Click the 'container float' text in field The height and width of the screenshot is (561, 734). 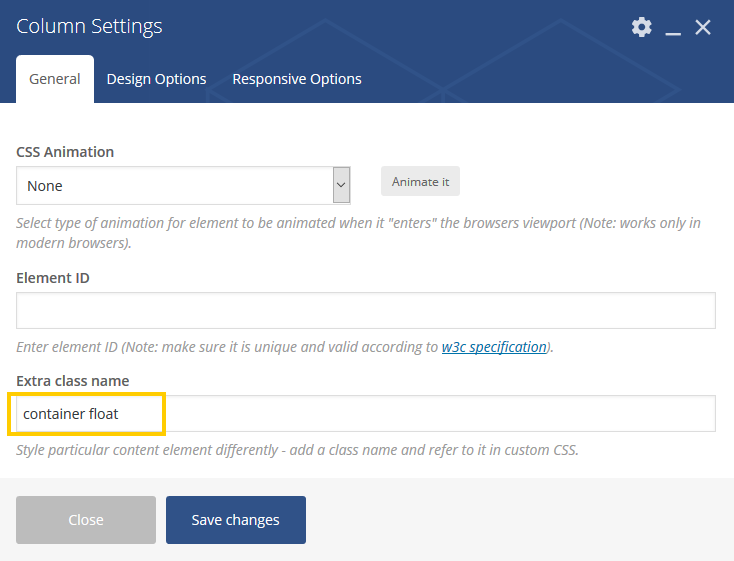point(71,414)
